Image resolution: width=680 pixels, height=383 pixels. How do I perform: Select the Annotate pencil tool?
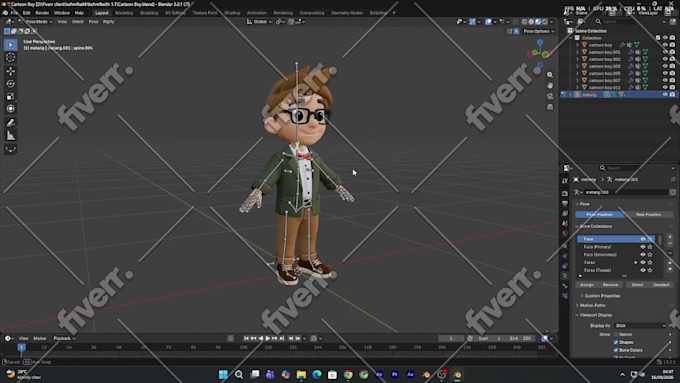(11, 123)
